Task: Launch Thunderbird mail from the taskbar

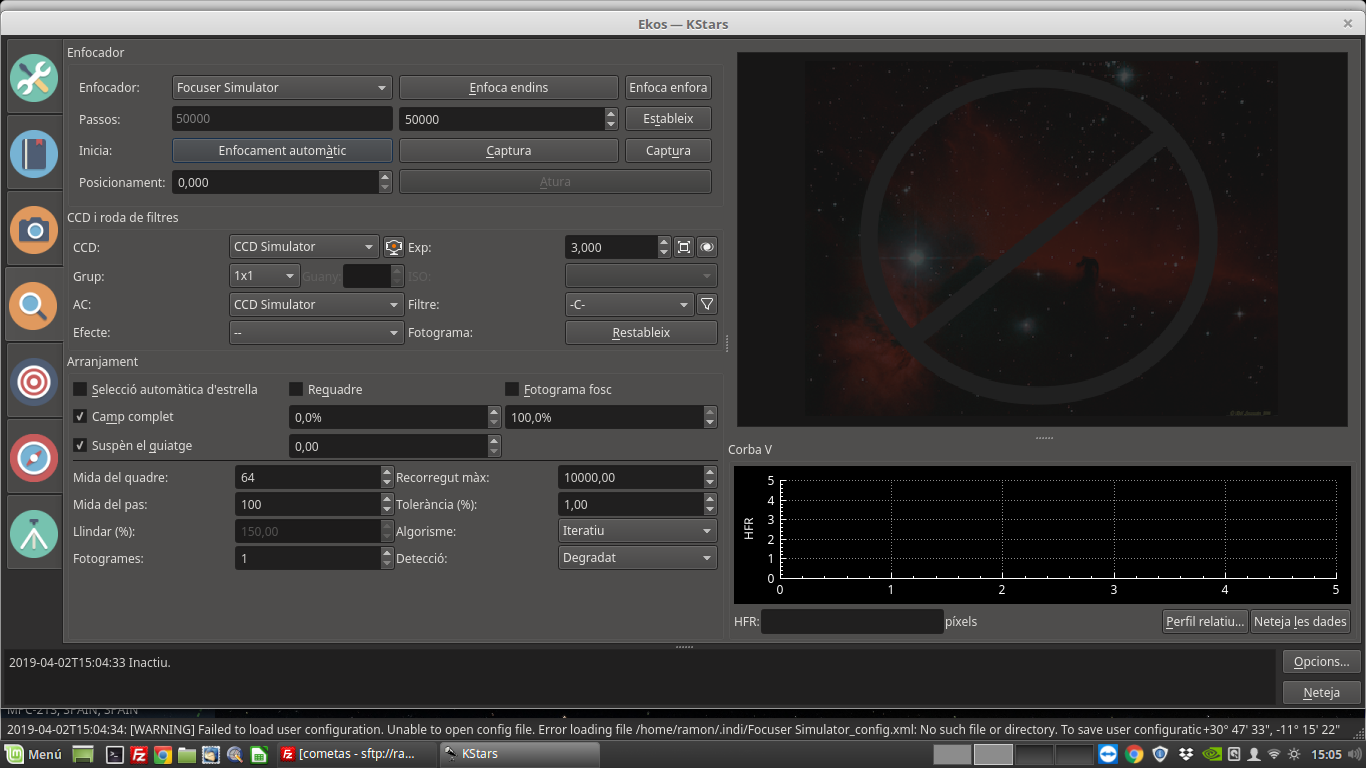Action: point(210,754)
